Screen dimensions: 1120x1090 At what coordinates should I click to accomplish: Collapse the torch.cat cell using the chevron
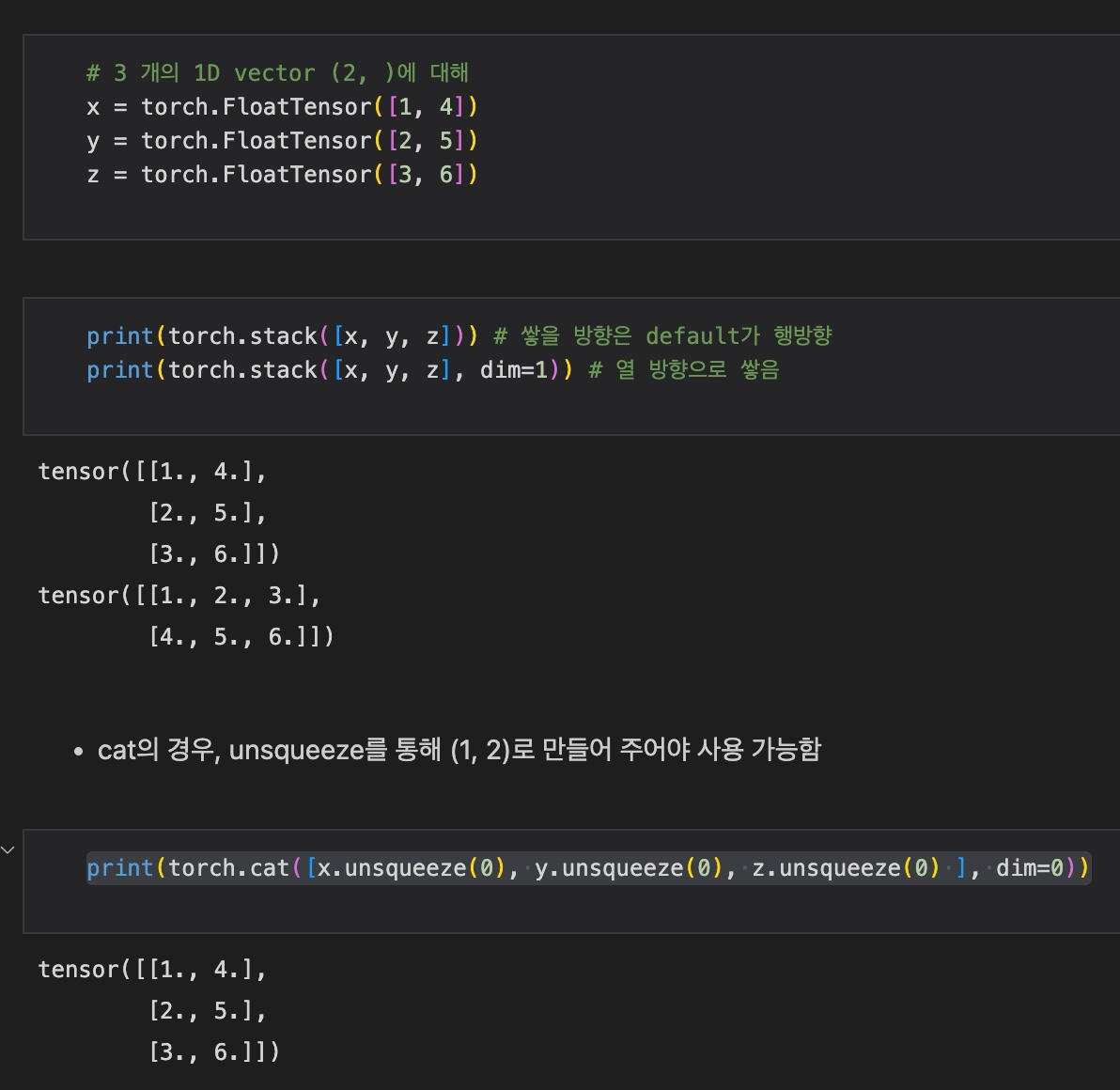coord(8,850)
